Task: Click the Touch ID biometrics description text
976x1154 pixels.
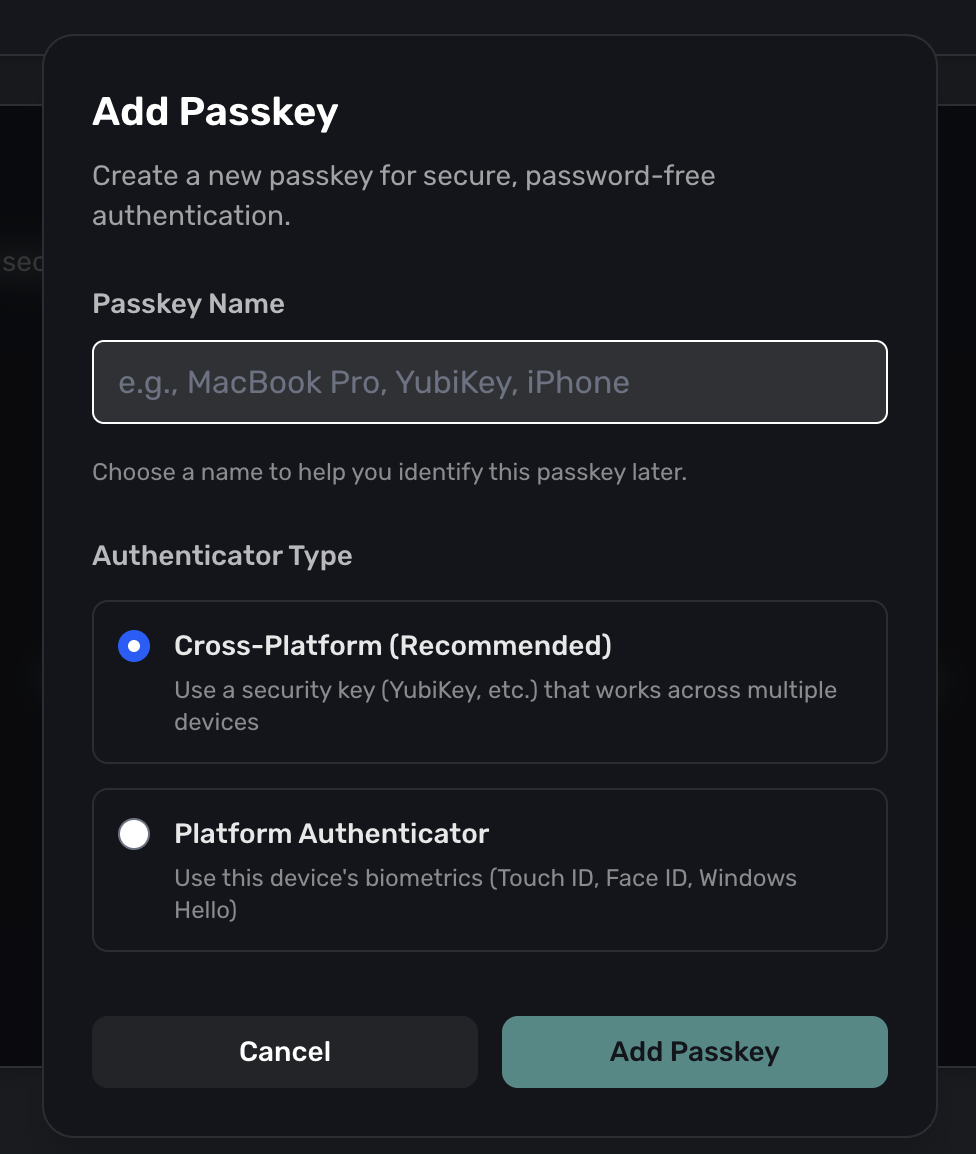Action: (485, 893)
